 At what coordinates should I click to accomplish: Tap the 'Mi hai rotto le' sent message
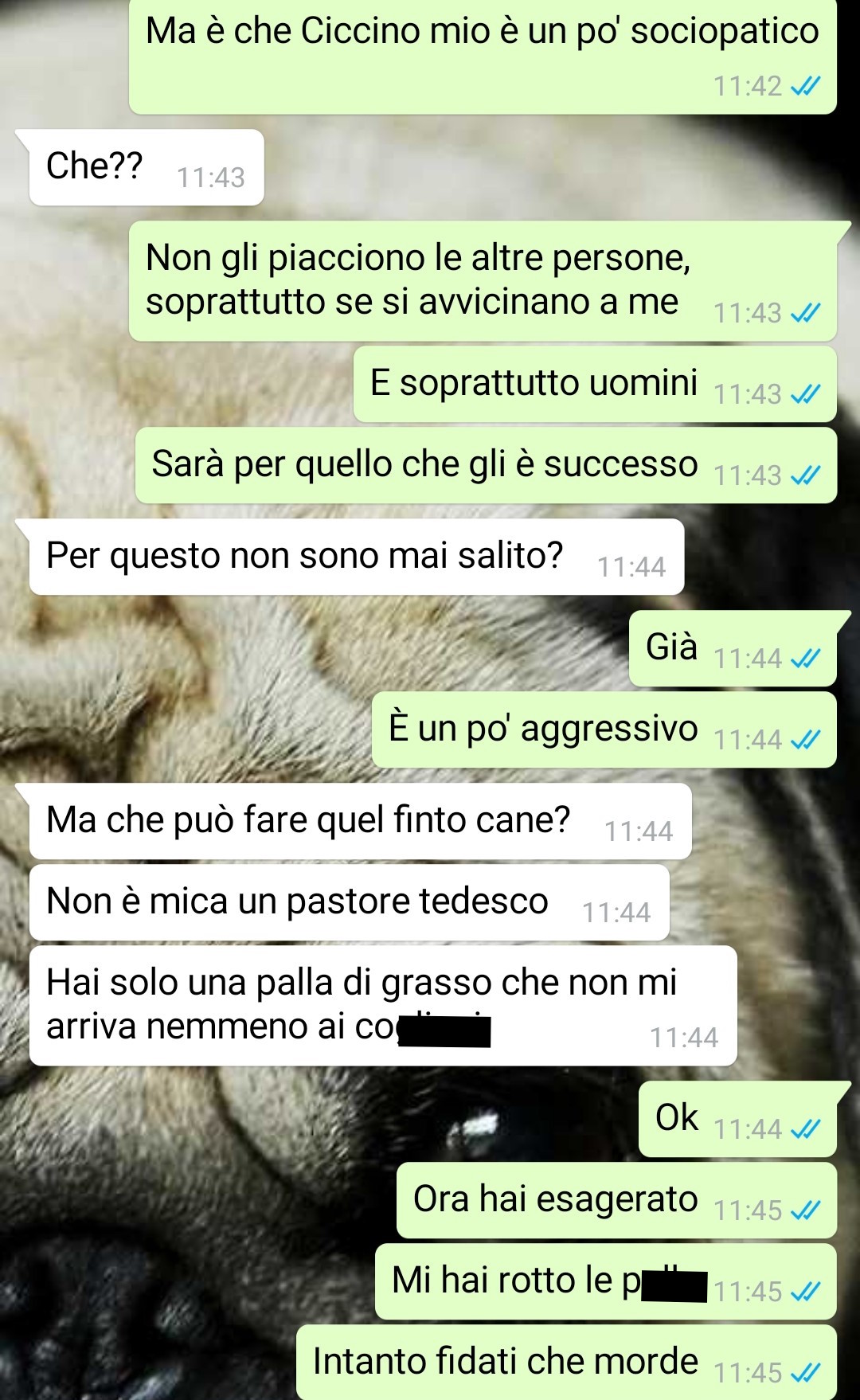606,1281
